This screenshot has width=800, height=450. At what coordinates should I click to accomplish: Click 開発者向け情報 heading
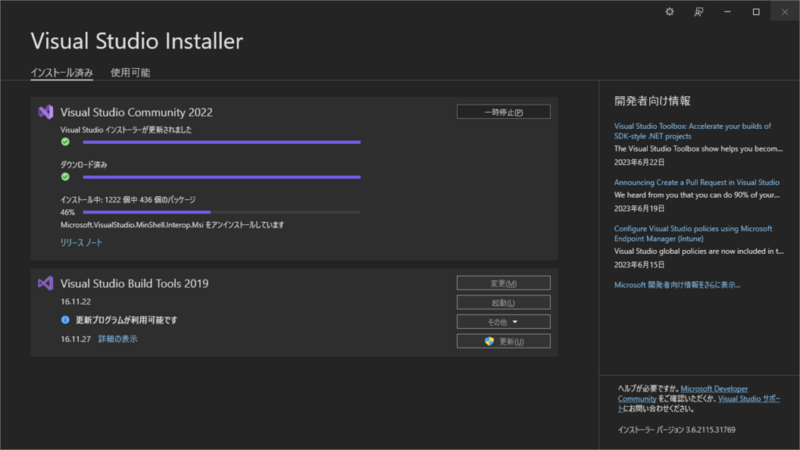(652, 101)
